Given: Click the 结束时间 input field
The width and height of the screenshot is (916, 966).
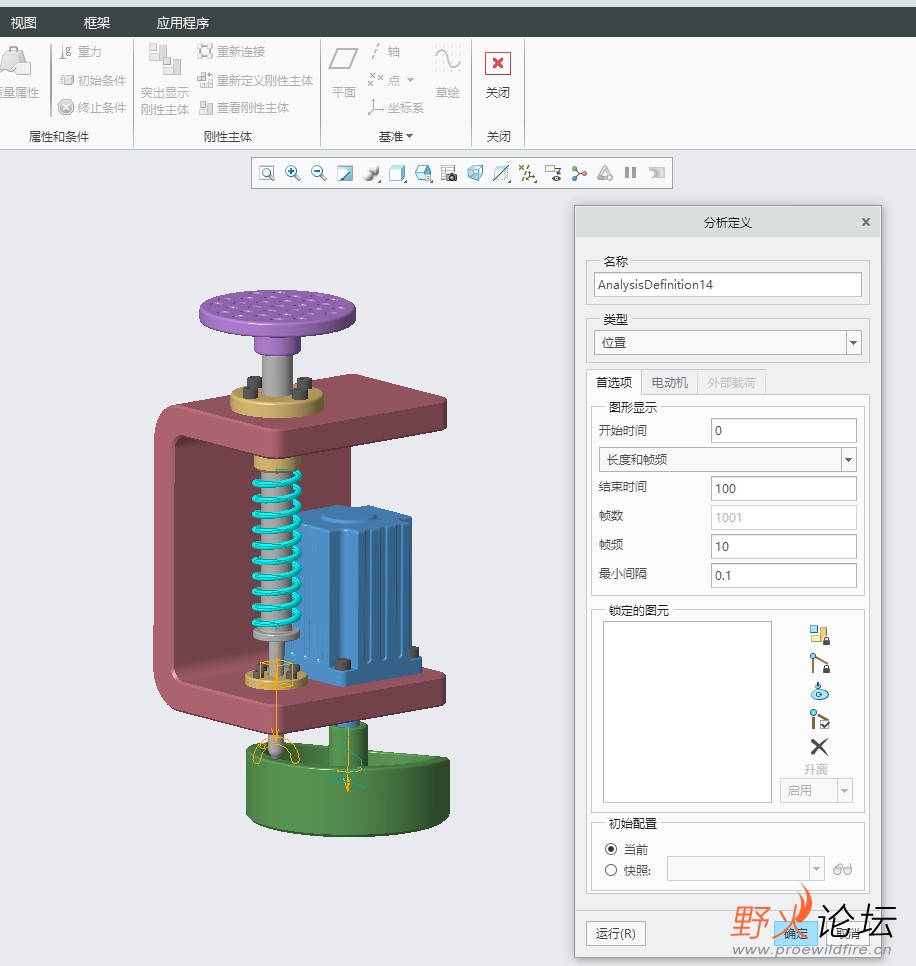Looking at the screenshot, I should (x=783, y=489).
